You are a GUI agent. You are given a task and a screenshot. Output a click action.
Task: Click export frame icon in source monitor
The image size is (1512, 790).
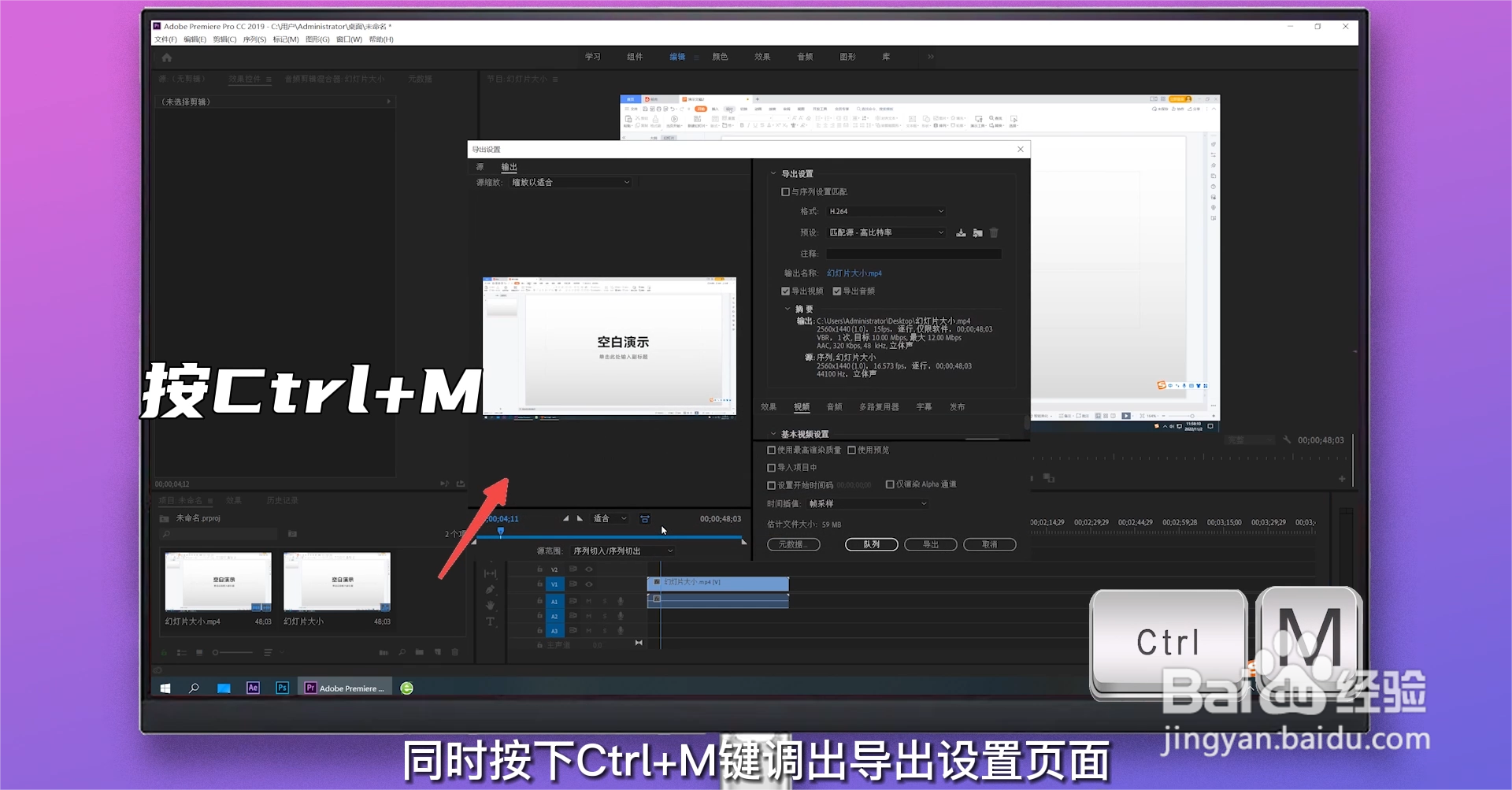461,484
